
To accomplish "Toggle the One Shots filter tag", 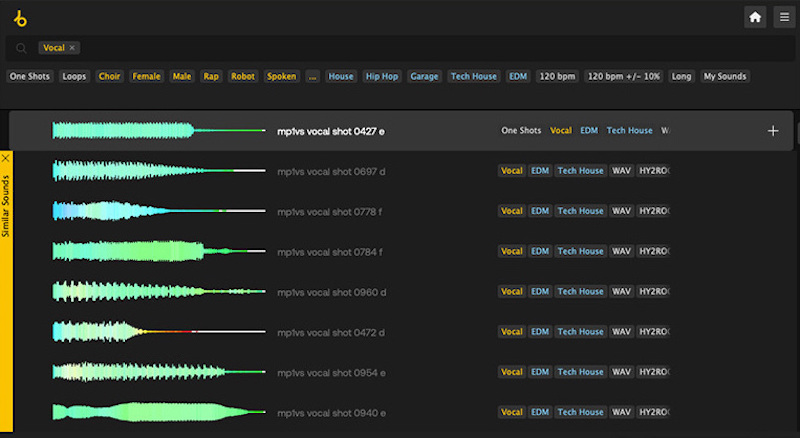I will (30, 76).
